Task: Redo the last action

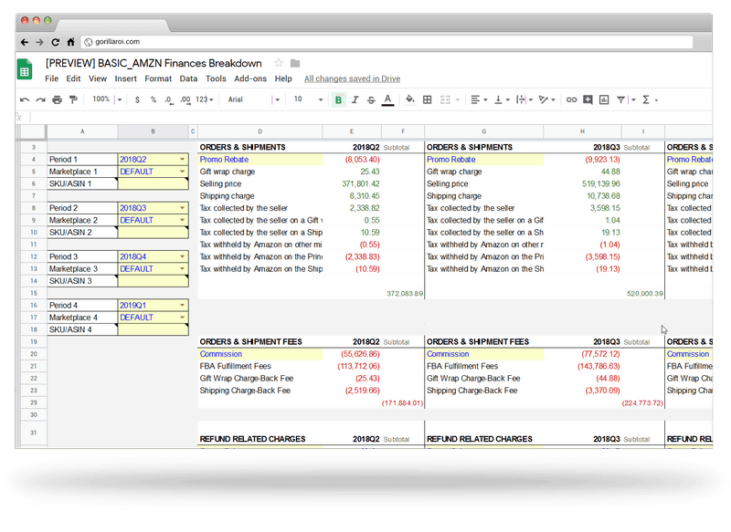Action: coord(41,100)
